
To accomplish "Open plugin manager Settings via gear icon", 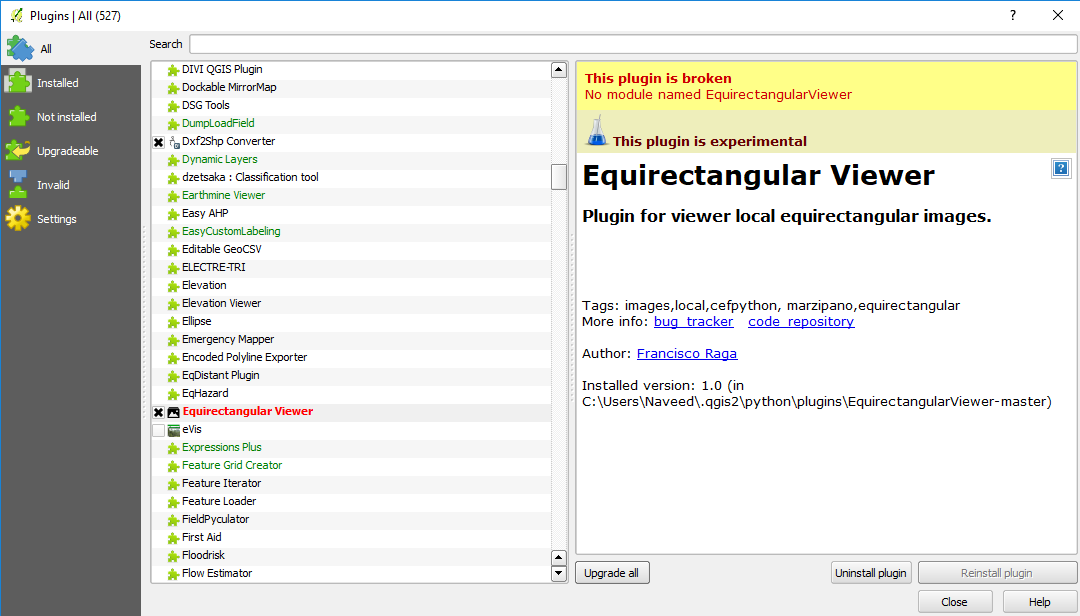I will point(22,218).
